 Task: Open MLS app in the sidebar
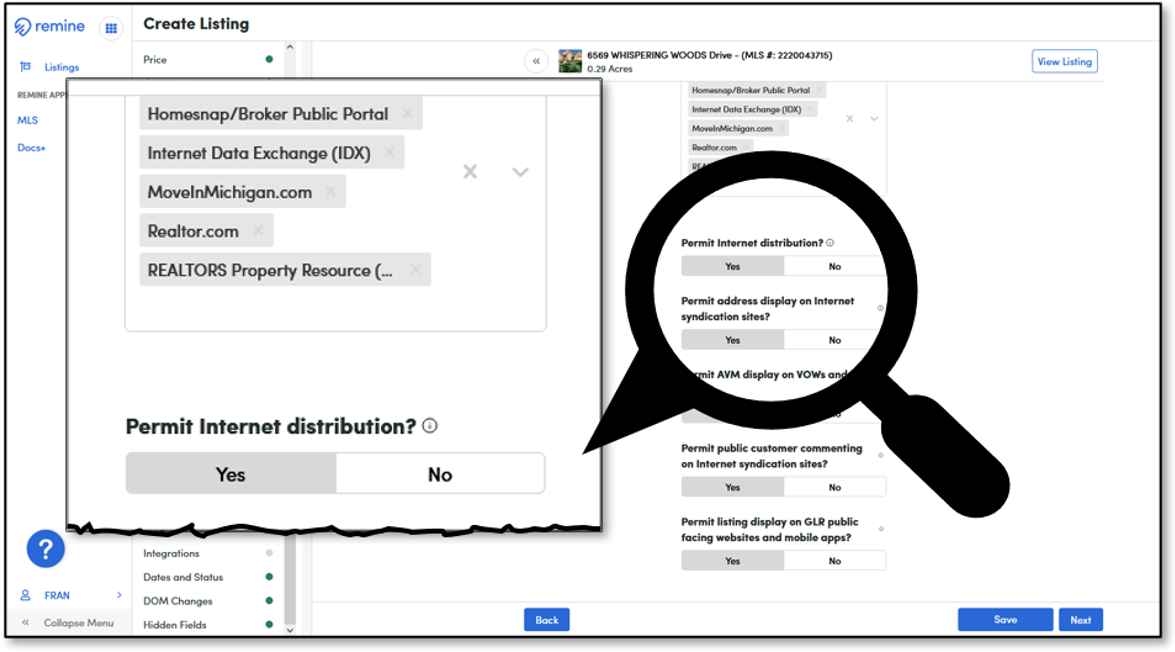coord(28,120)
